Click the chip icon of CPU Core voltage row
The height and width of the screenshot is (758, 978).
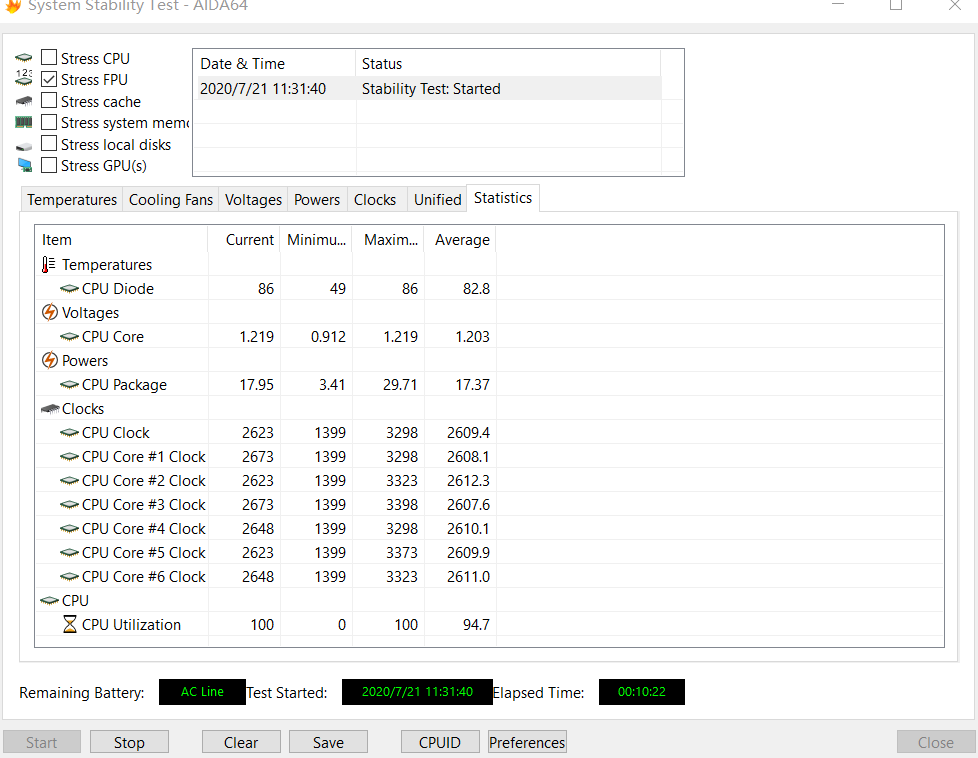click(69, 337)
